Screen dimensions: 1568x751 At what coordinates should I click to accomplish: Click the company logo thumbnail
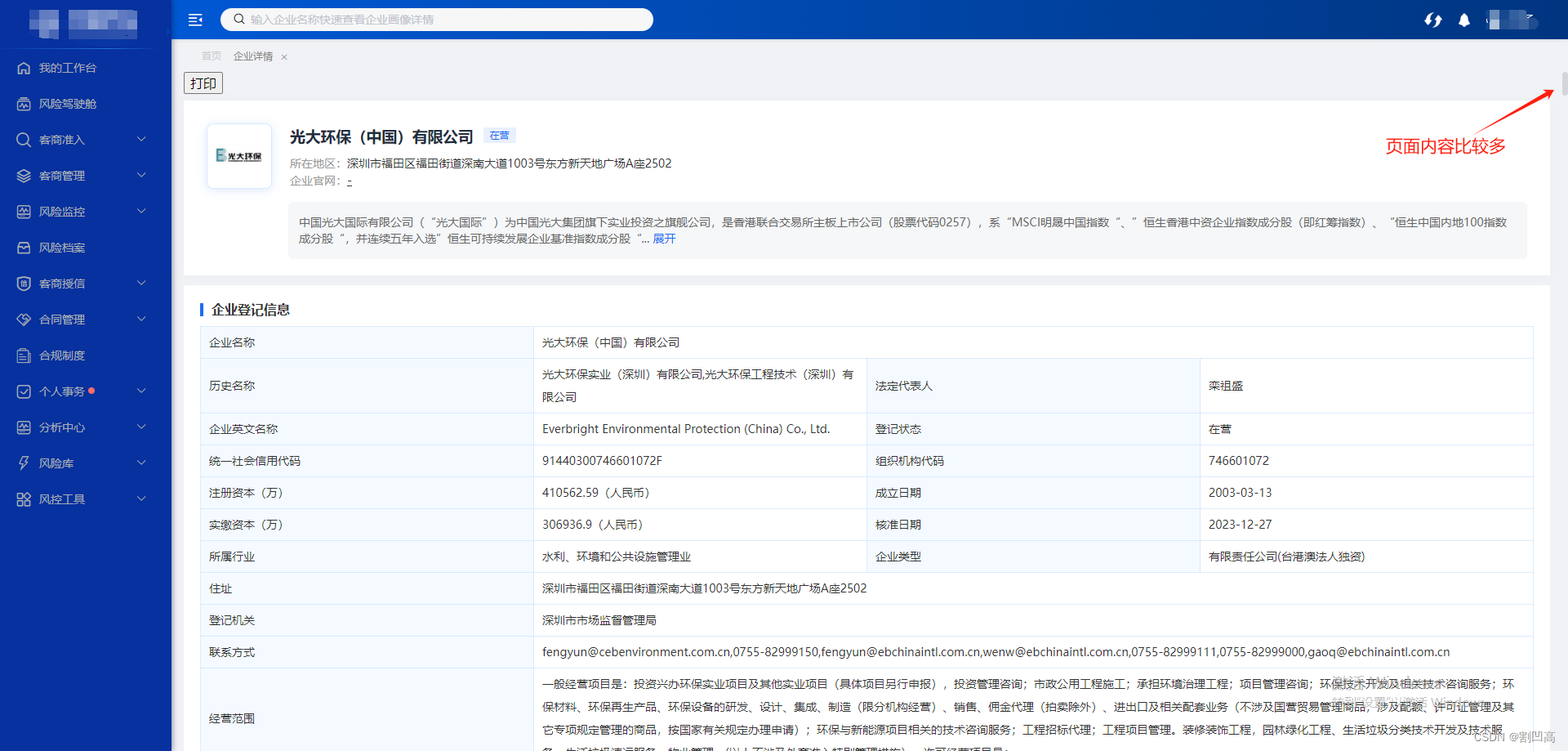click(239, 156)
